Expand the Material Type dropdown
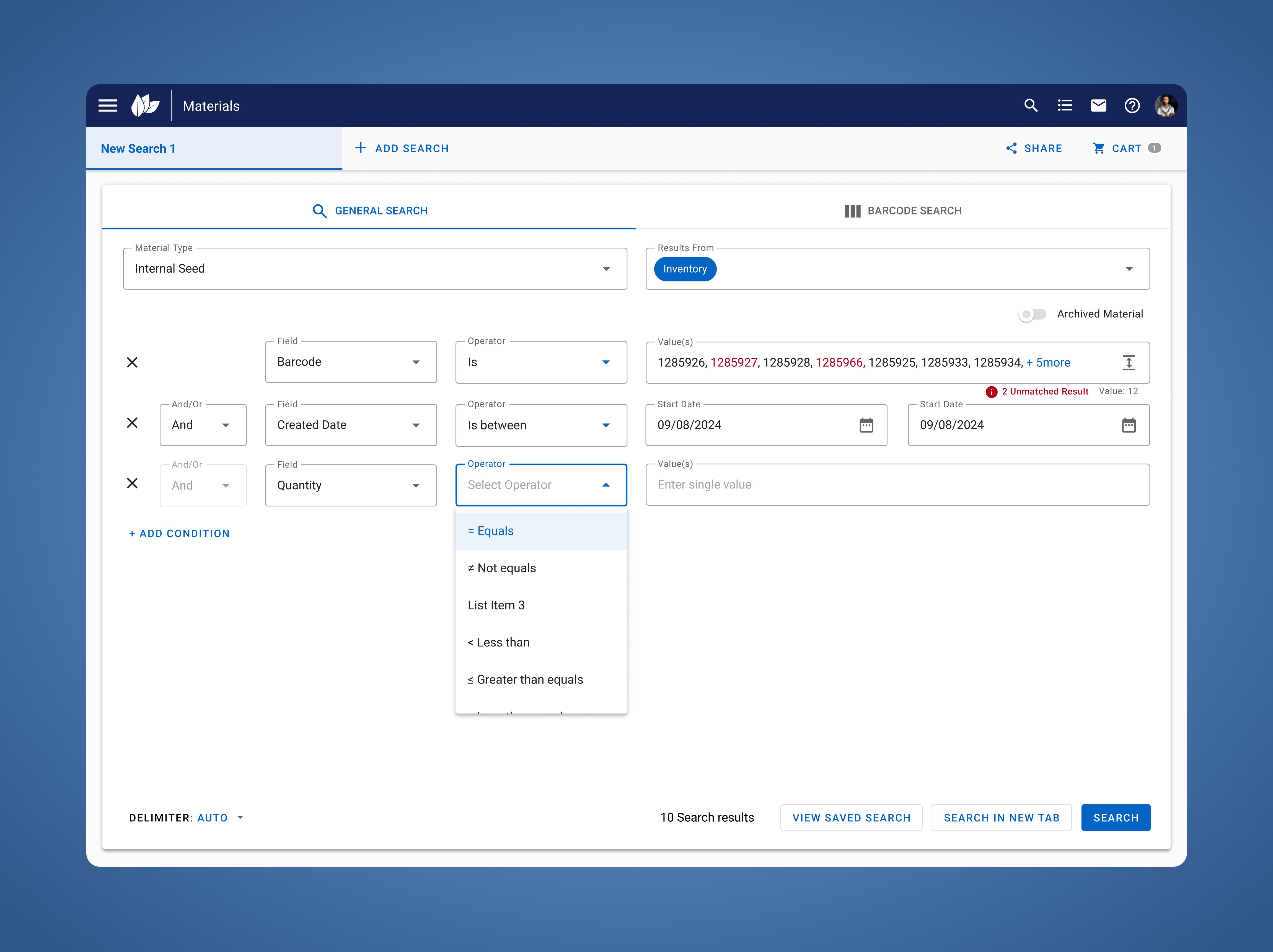Viewport: 1273px width, 952px height. [x=606, y=269]
